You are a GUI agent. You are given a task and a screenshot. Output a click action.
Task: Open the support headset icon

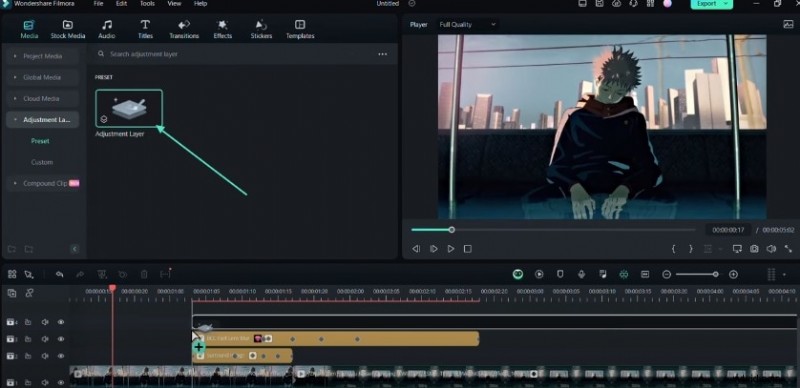(633, 4)
